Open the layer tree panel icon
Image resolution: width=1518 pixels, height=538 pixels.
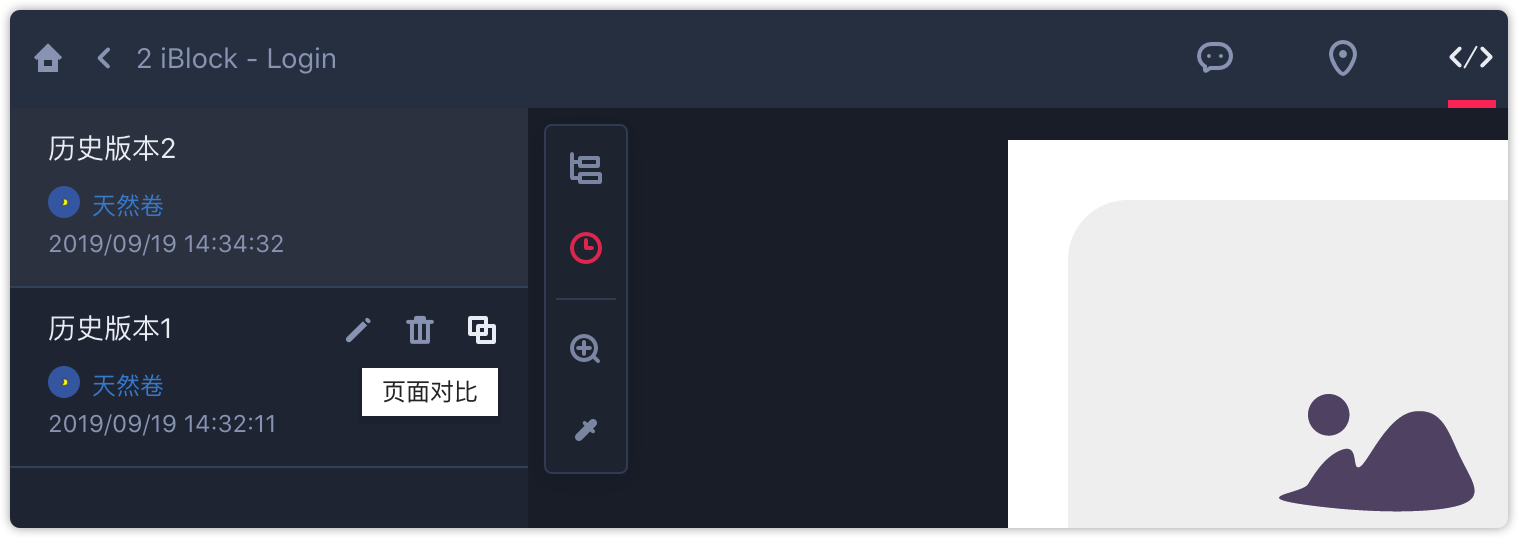point(586,168)
